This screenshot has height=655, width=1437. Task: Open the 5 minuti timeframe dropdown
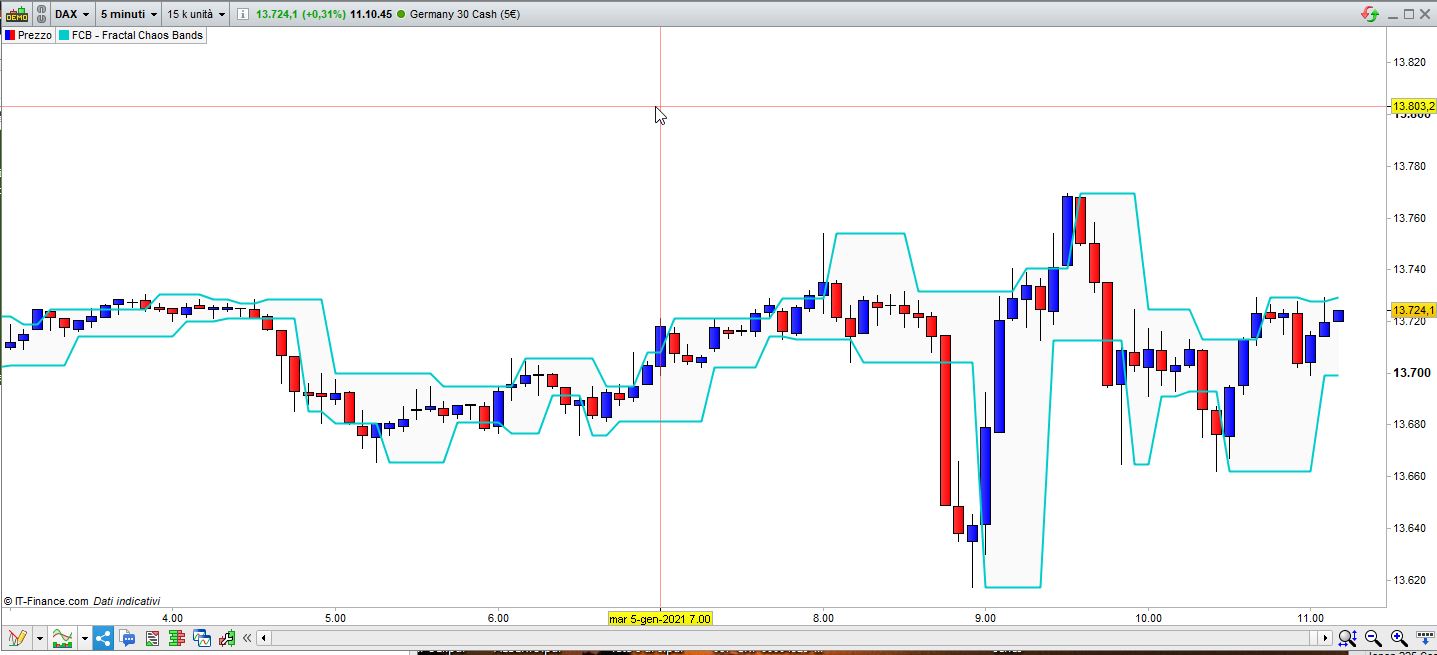[129, 14]
